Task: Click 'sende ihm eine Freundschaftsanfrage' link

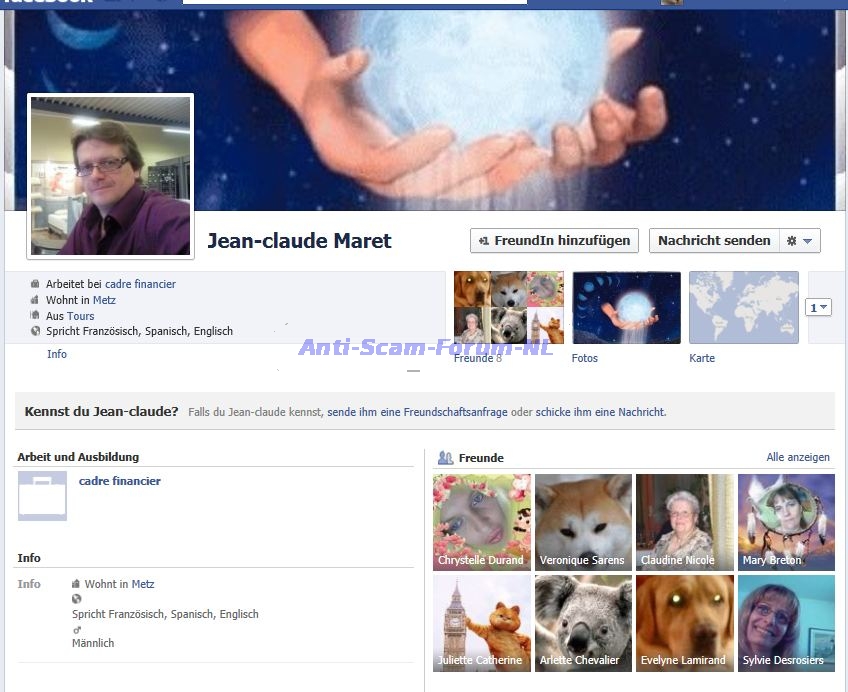Action: point(417,412)
